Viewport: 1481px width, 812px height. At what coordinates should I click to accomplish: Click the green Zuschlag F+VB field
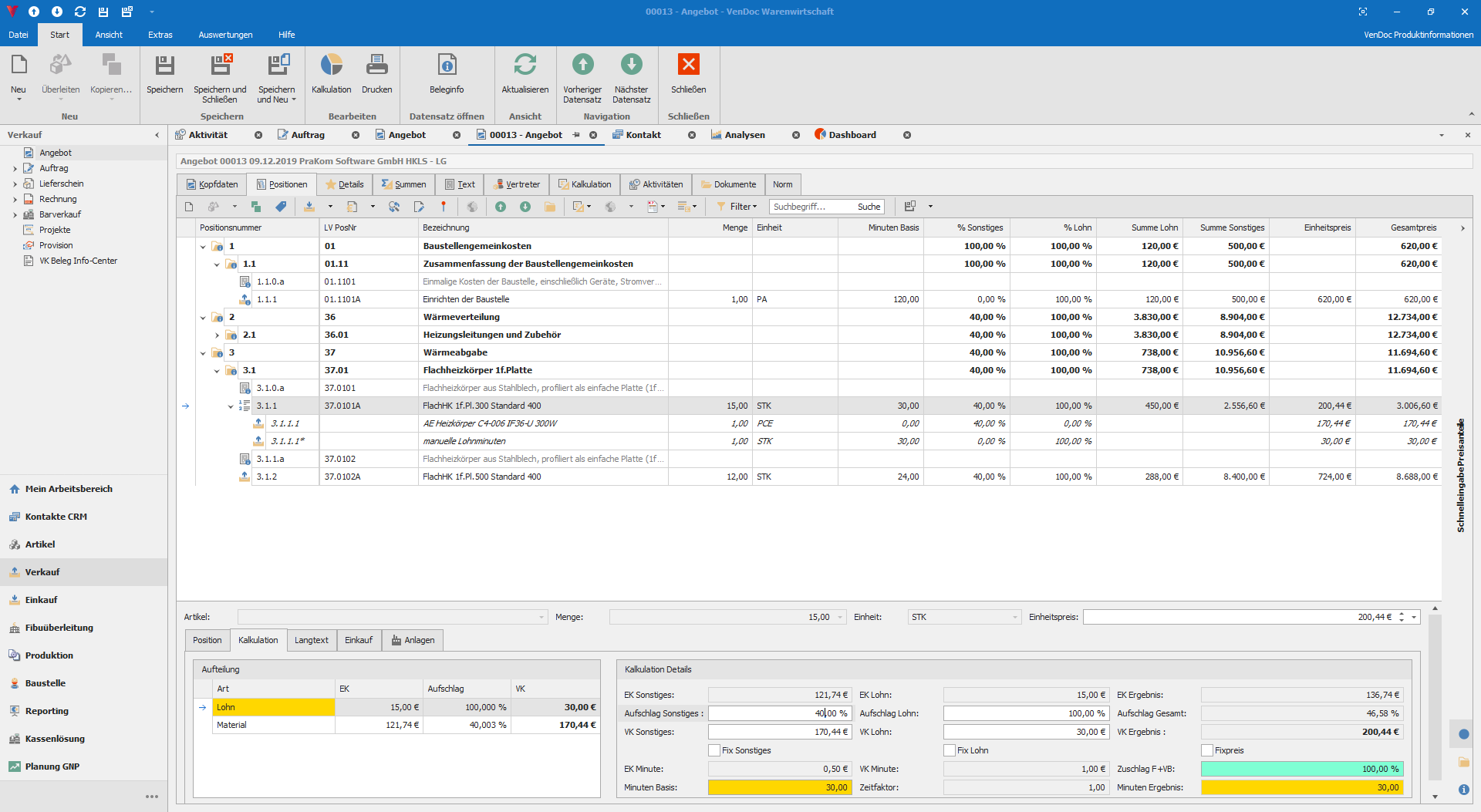point(1301,769)
